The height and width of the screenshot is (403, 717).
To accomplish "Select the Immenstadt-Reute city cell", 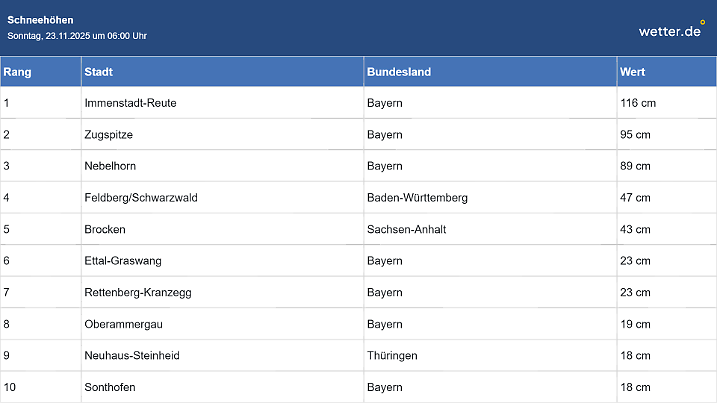I will [x=131, y=103].
